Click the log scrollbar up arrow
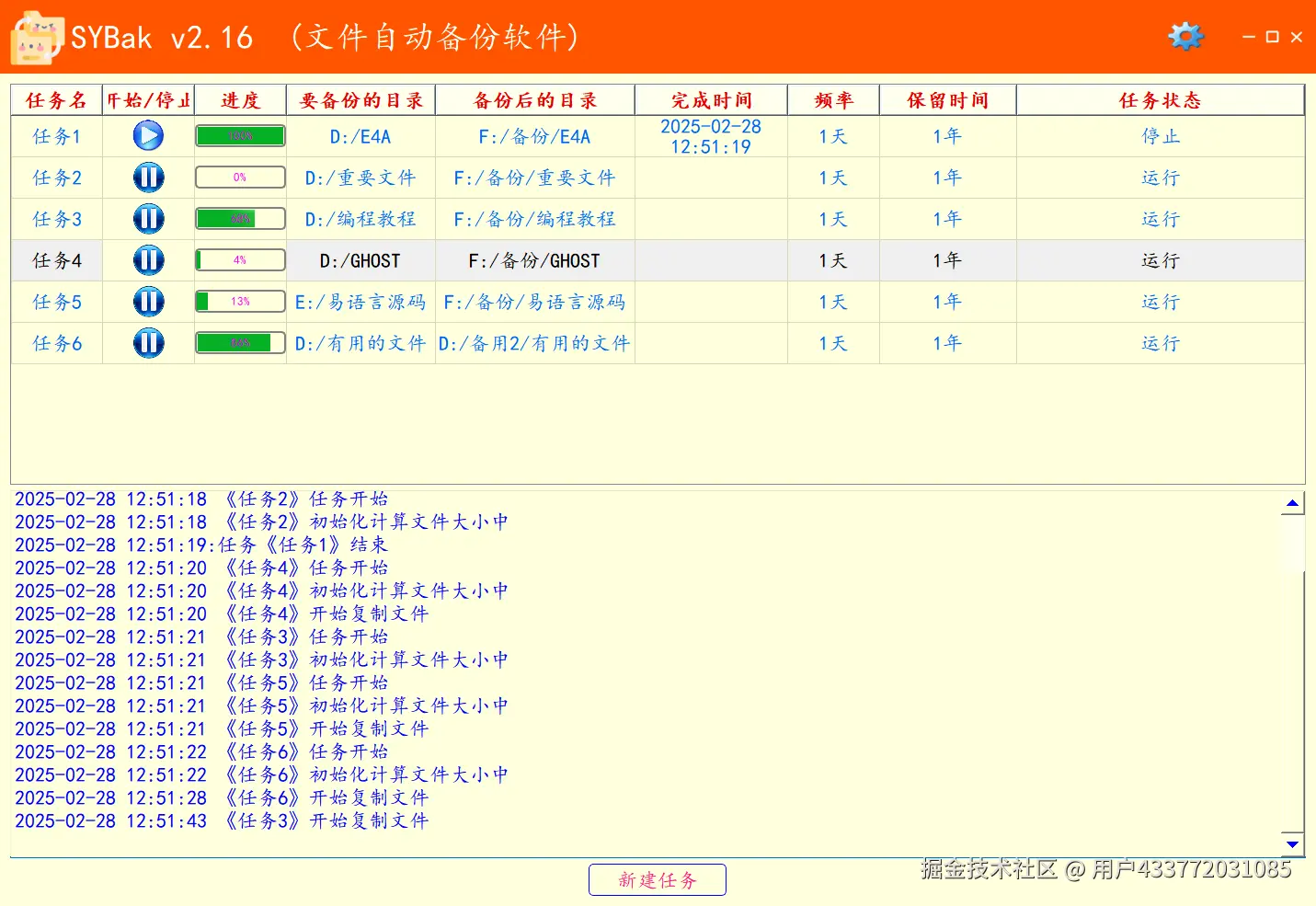This screenshot has width=1316, height=906. pos(1293,501)
